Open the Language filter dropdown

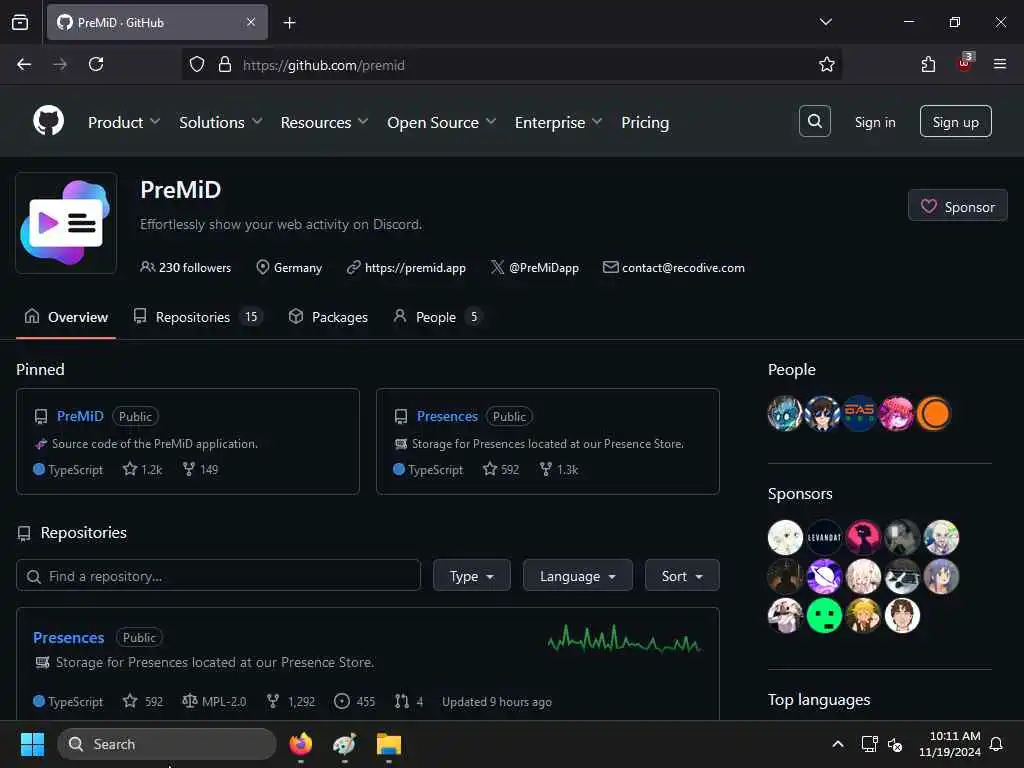click(577, 575)
